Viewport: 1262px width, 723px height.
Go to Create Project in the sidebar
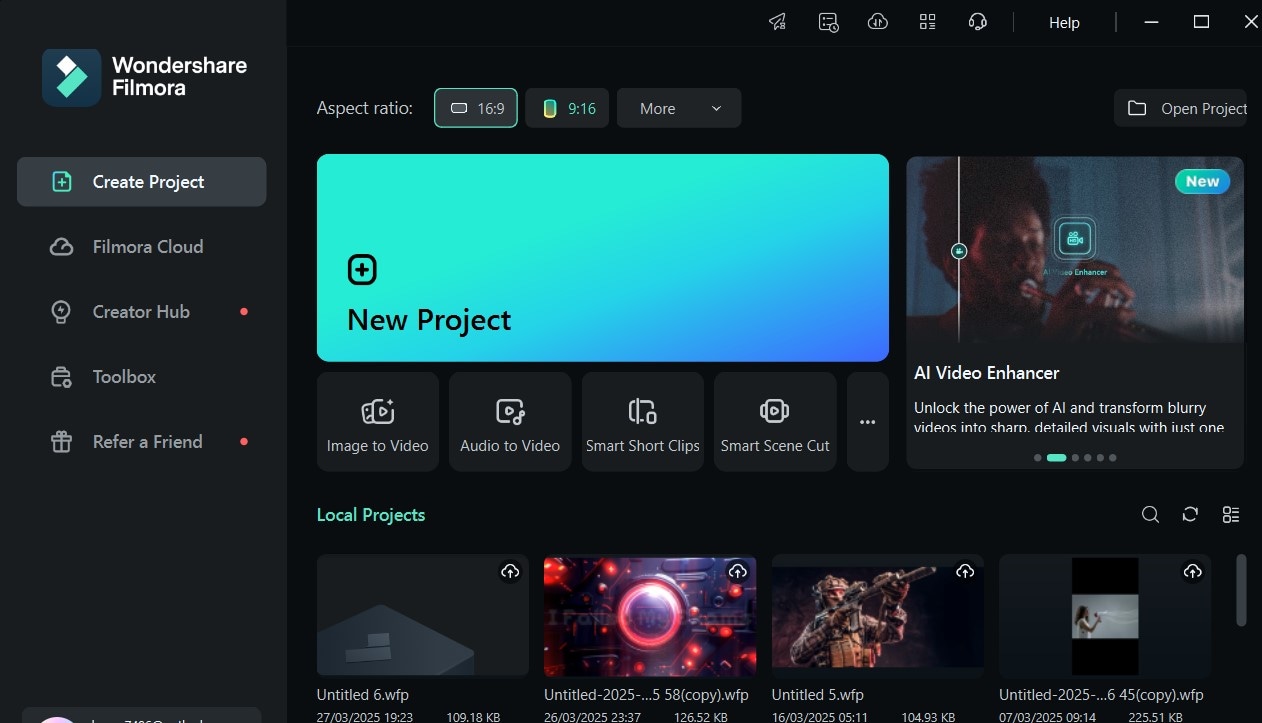(x=142, y=182)
